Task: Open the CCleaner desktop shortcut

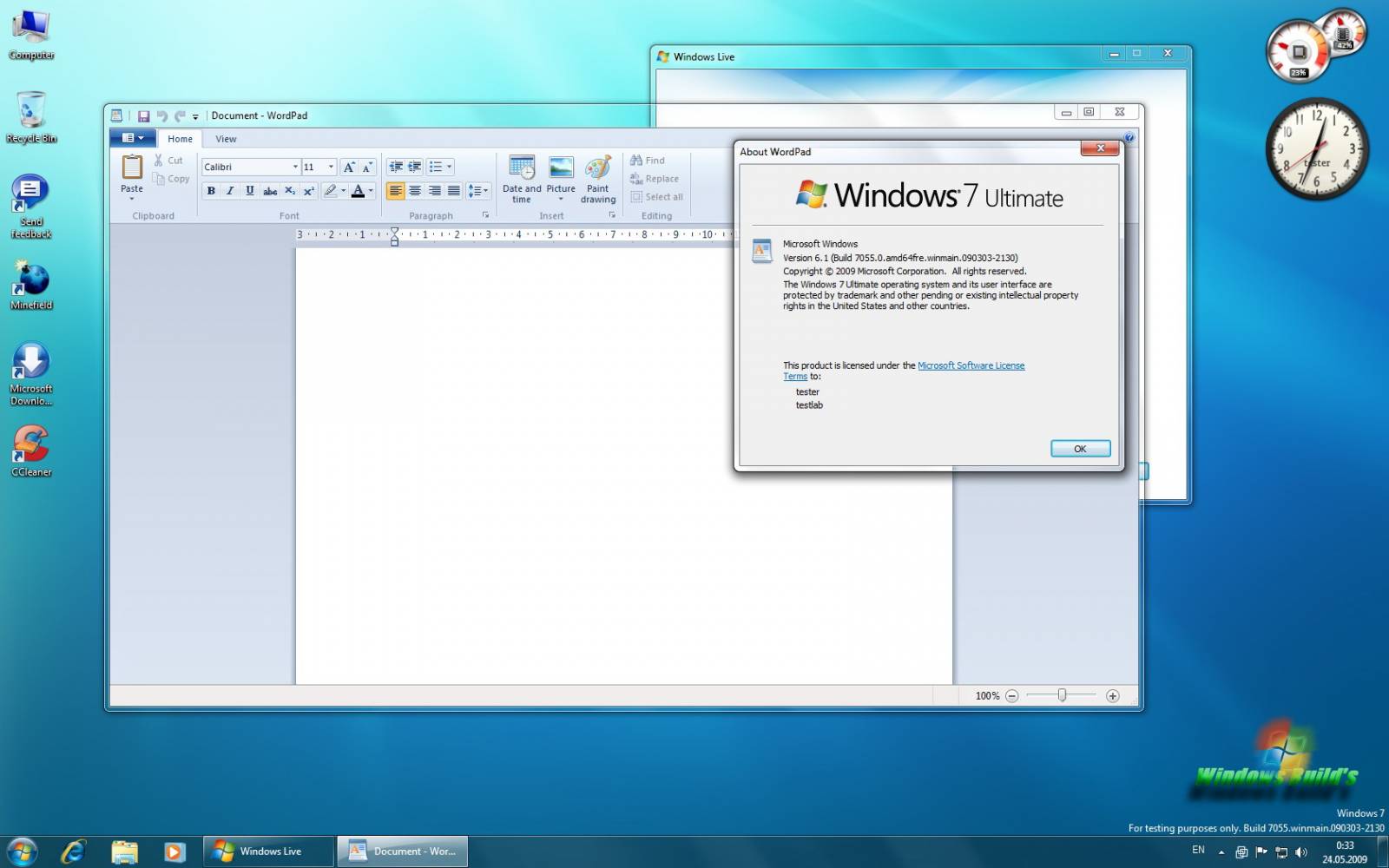Action: (x=31, y=450)
